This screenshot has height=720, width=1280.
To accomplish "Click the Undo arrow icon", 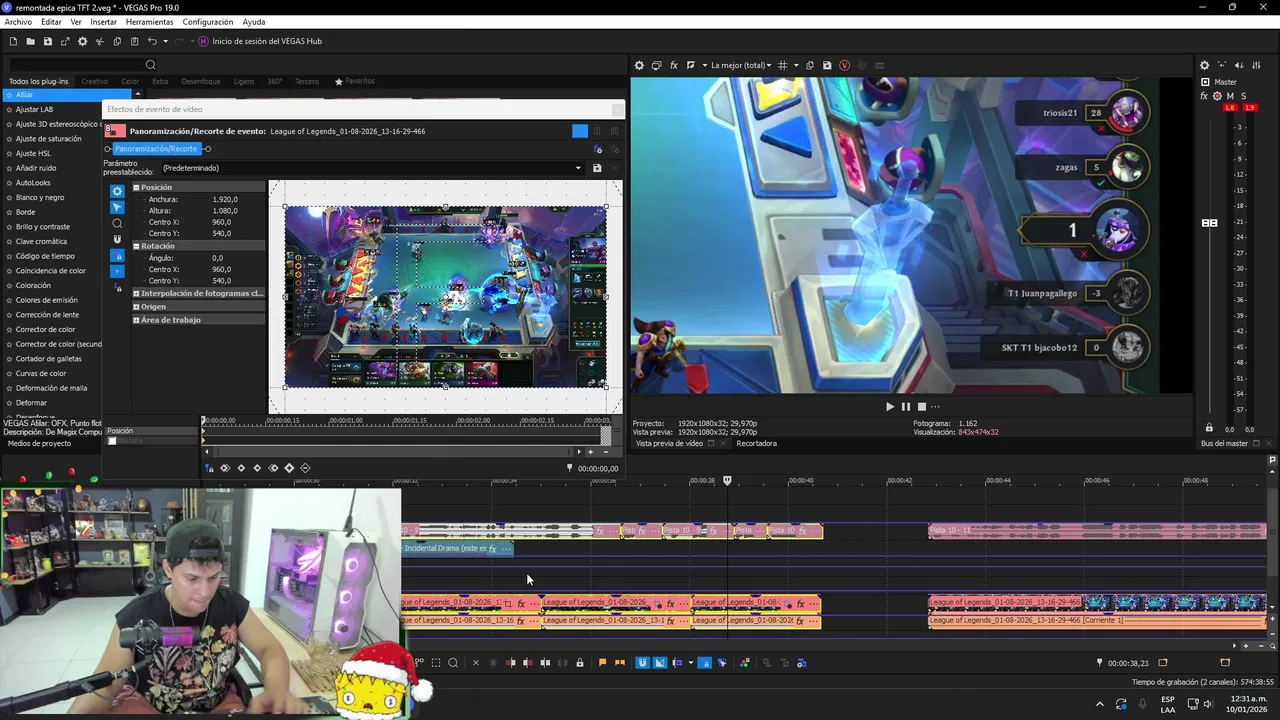I will click(152, 41).
